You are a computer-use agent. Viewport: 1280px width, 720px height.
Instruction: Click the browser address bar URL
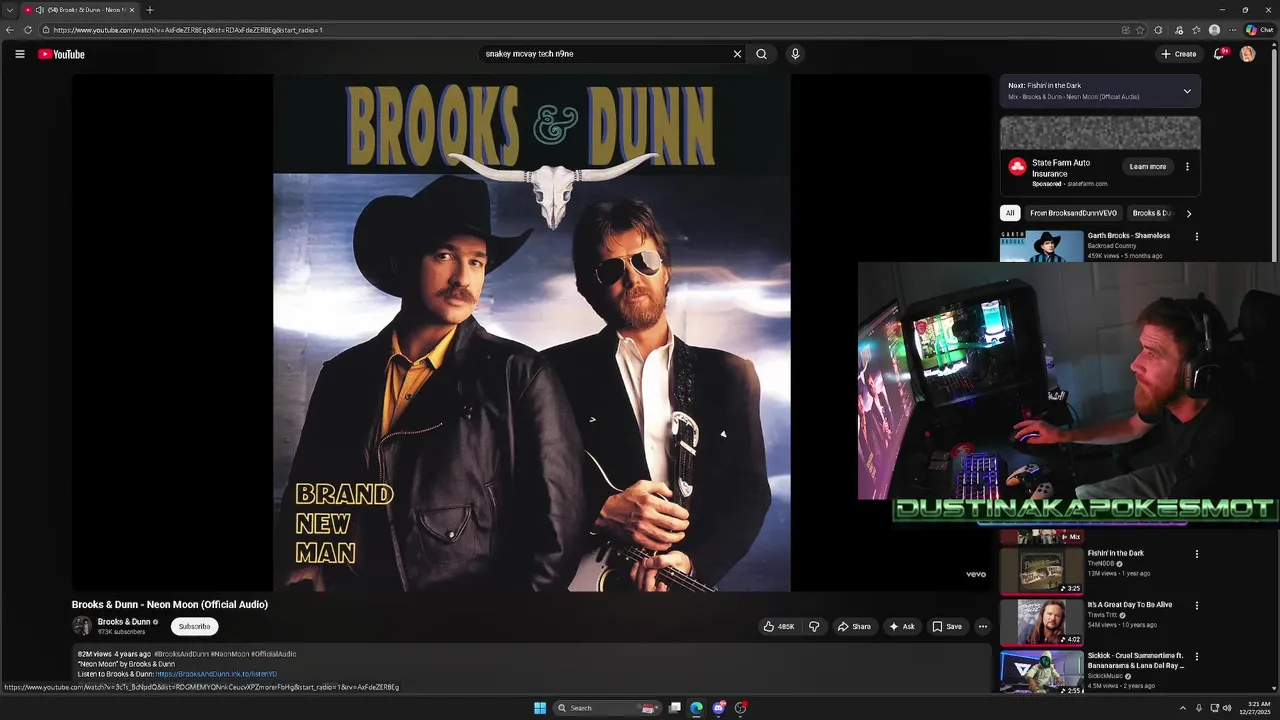click(x=188, y=30)
